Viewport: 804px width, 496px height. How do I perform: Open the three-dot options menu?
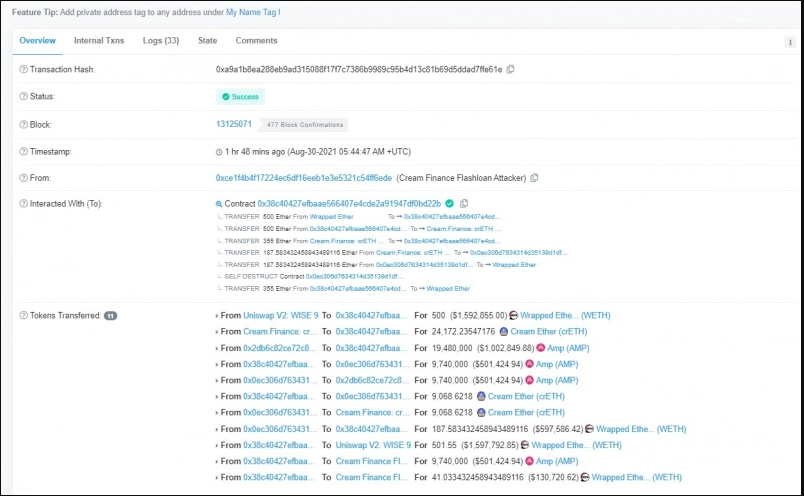[x=790, y=42]
